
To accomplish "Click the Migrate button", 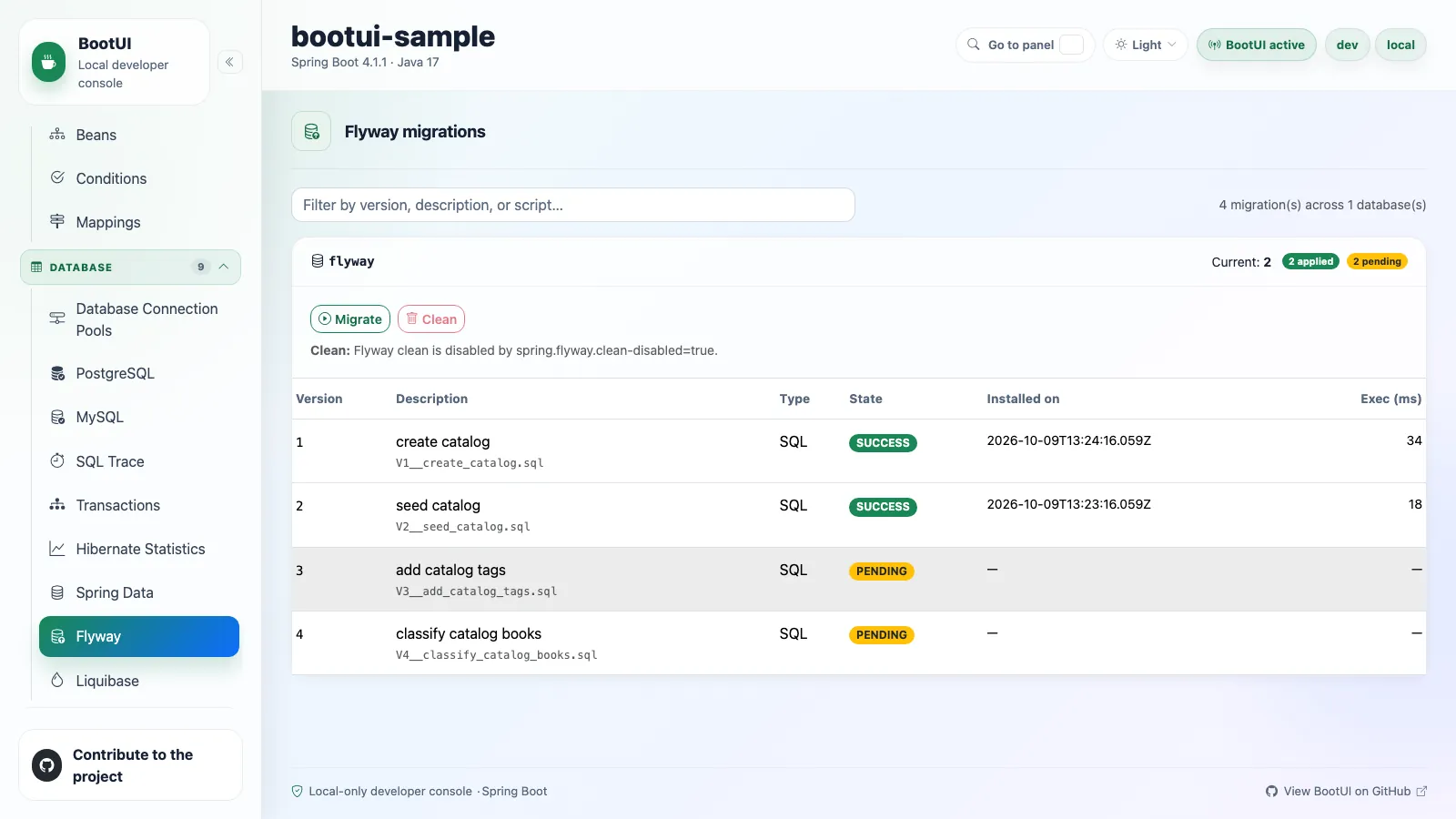I will [x=350, y=319].
